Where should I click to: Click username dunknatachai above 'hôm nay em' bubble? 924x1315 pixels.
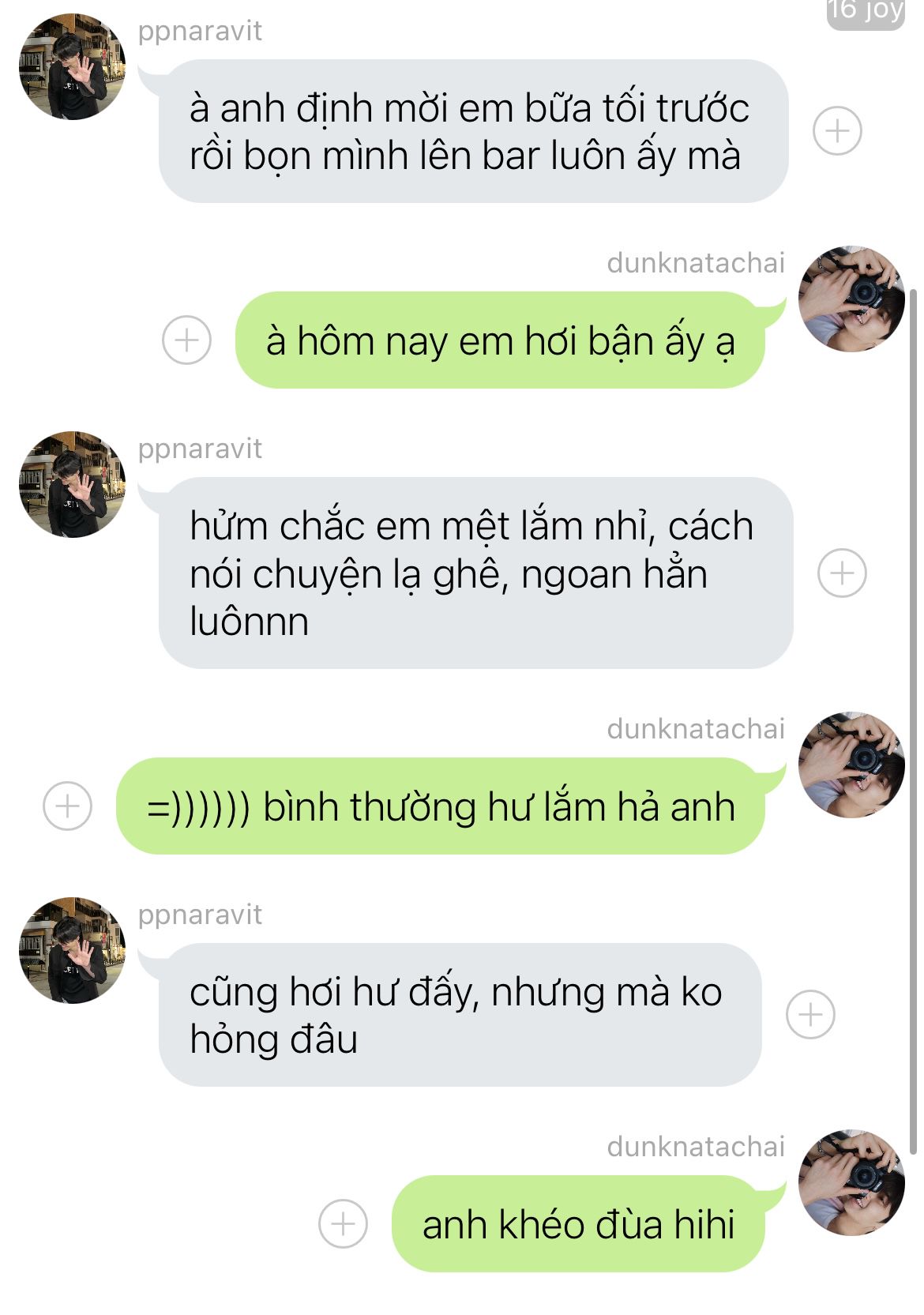(x=696, y=263)
